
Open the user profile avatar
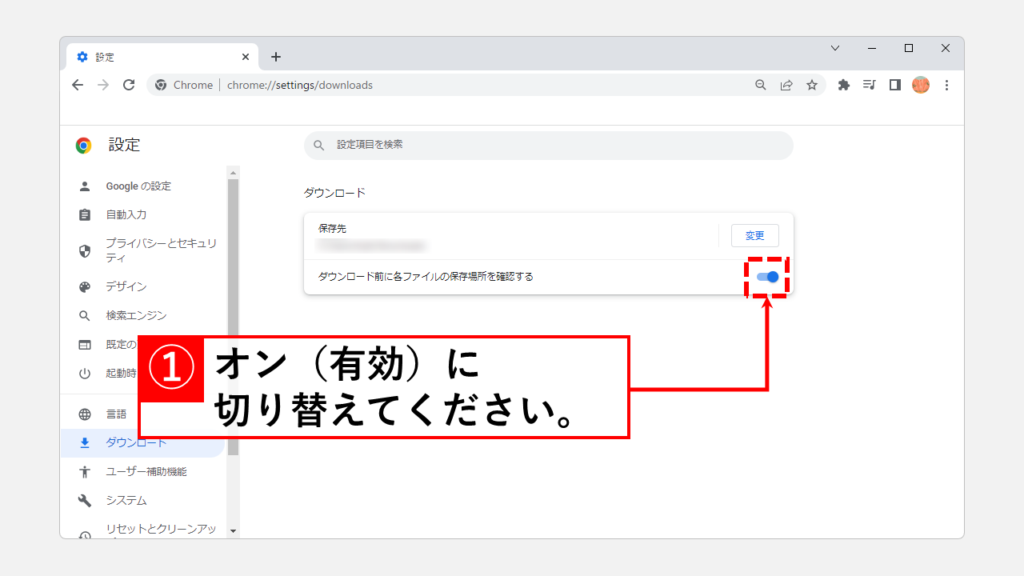coord(921,85)
